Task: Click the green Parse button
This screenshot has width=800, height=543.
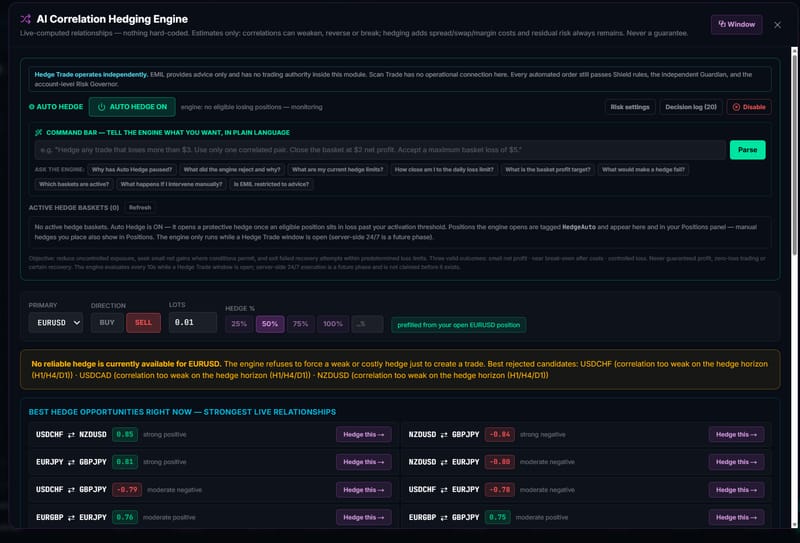Action: (747, 150)
